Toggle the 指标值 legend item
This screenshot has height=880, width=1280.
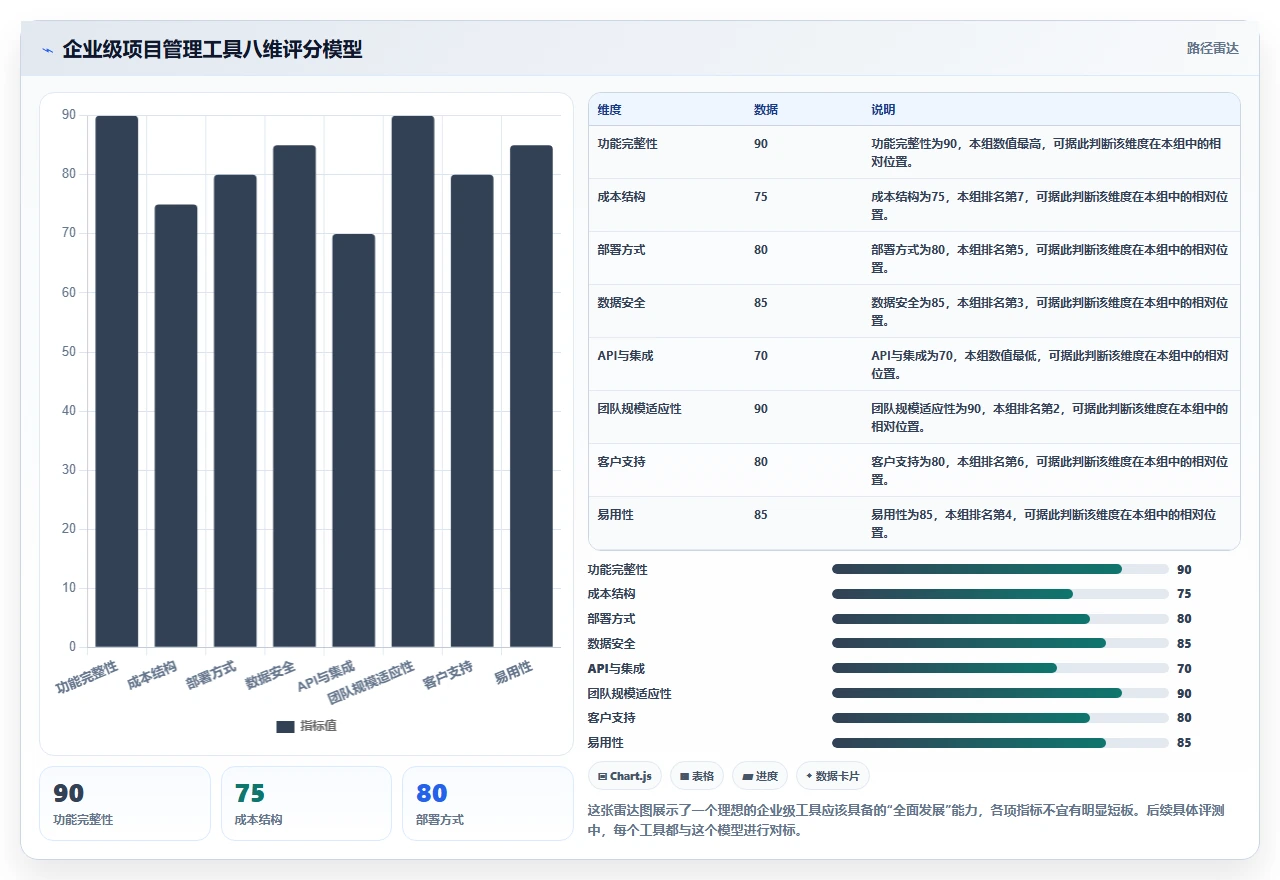point(307,726)
